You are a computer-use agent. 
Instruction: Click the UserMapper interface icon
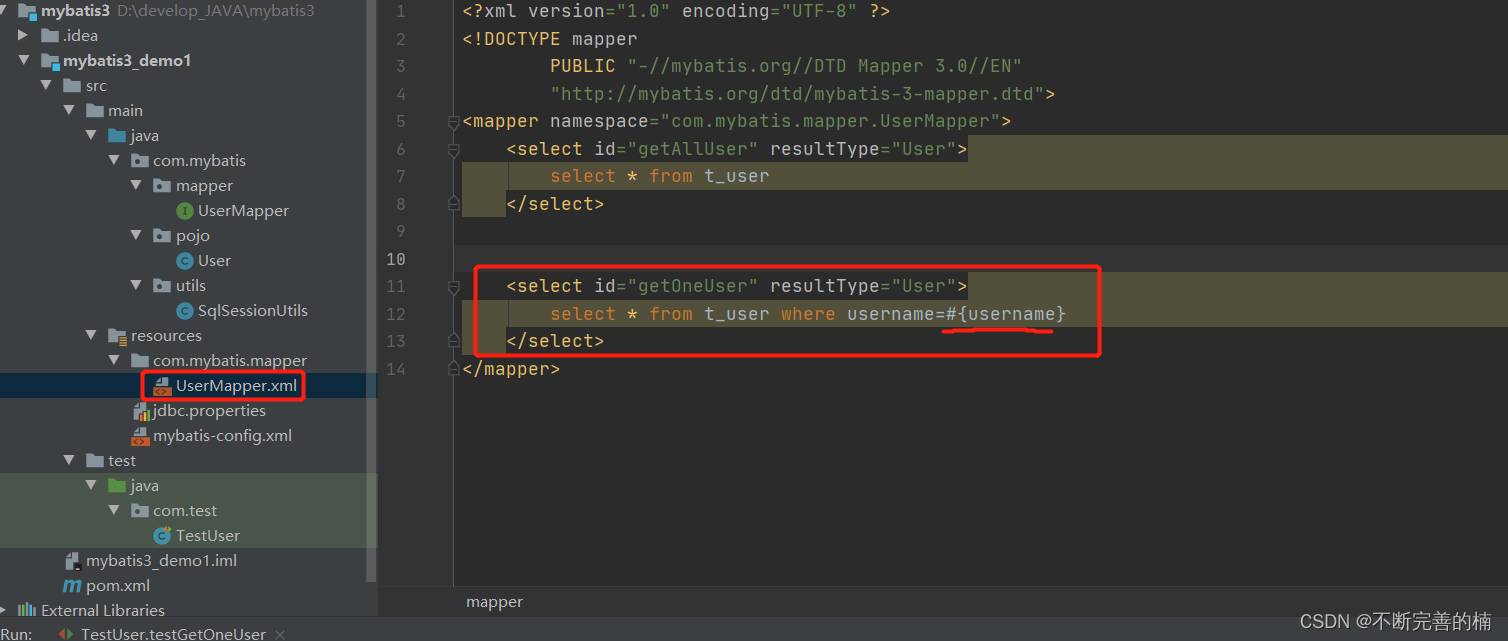coord(184,210)
